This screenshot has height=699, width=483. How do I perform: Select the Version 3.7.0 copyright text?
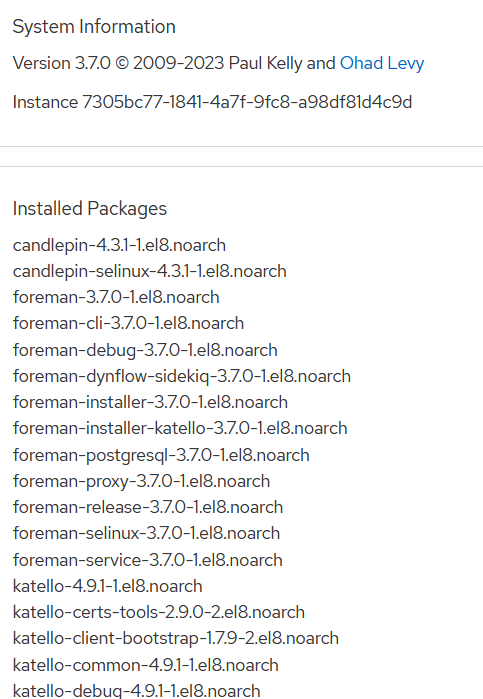tap(174, 63)
